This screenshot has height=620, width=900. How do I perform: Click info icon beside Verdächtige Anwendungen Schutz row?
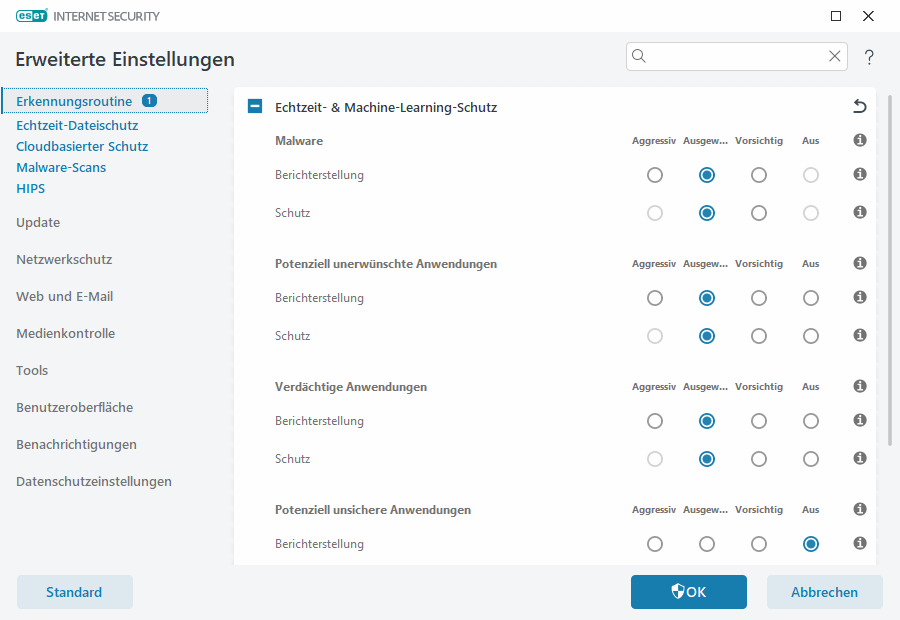pyautogui.click(x=859, y=458)
